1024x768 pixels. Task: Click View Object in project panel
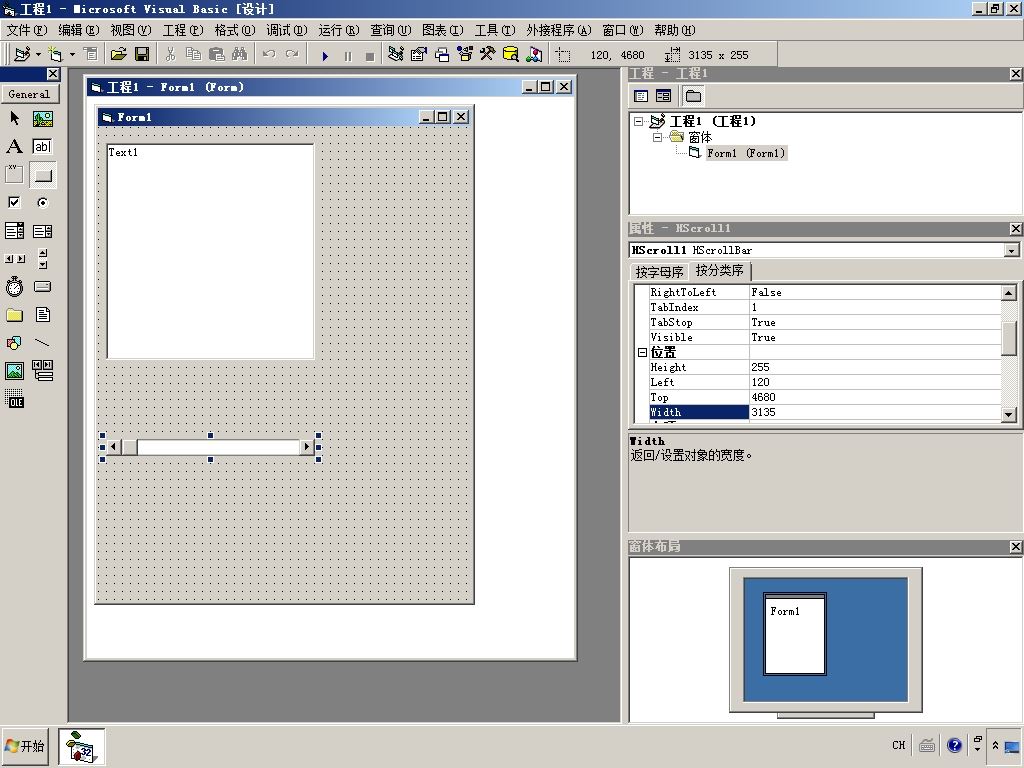[664, 97]
